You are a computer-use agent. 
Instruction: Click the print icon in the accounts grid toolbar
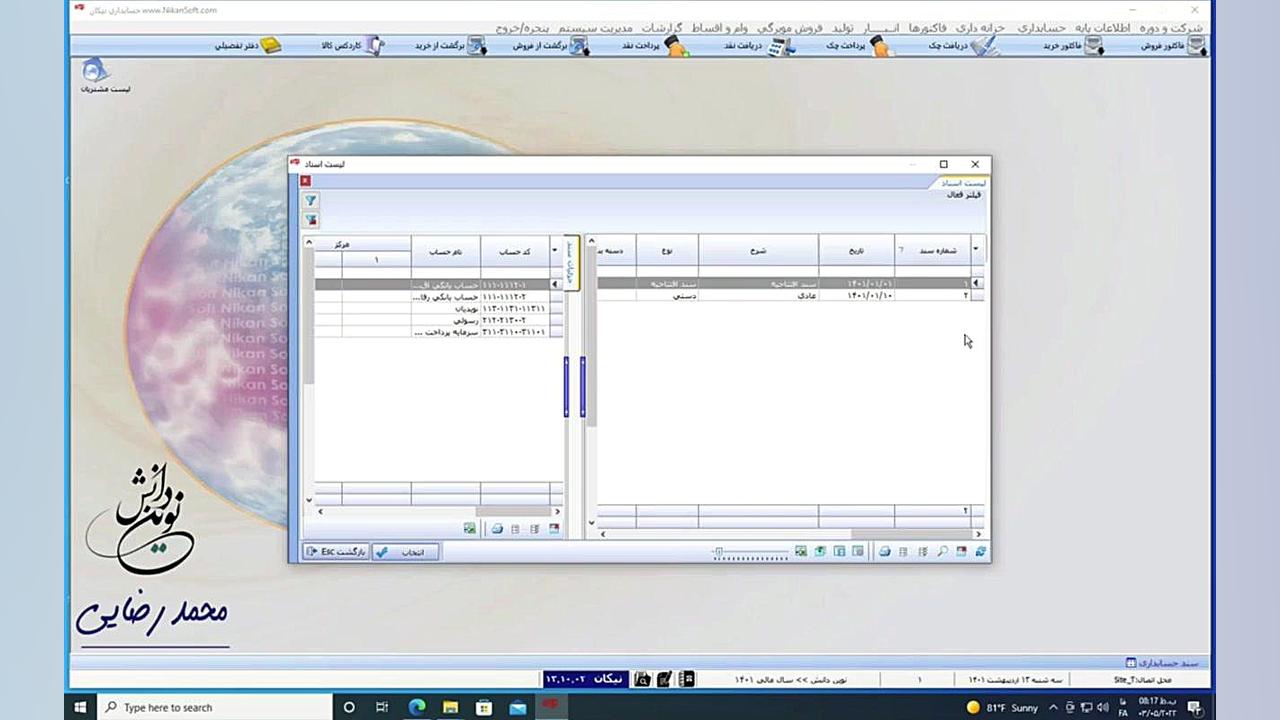click(497, 529)
